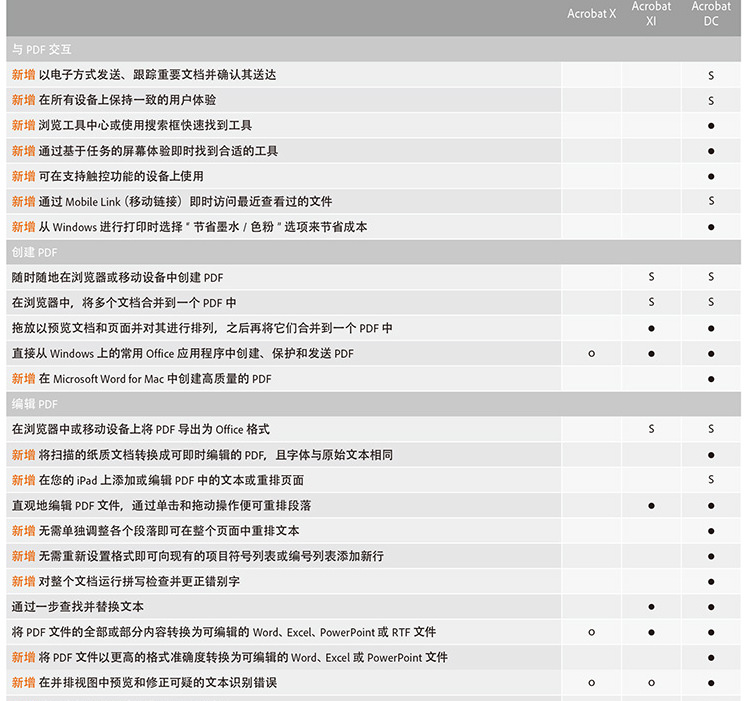This screenshot has width=749, height=701.
Task: Click Acrobat X hollow circle in RTF 文件 row
Action: point(591,632)
